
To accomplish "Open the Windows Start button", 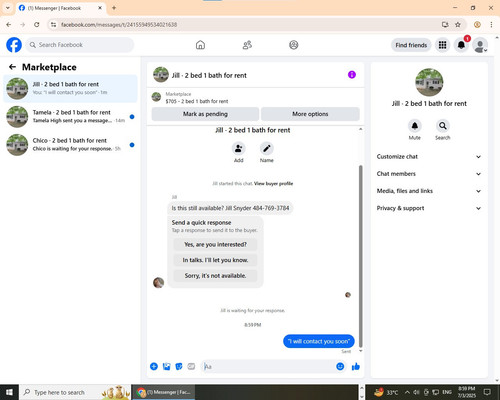I will click(9, 392).
